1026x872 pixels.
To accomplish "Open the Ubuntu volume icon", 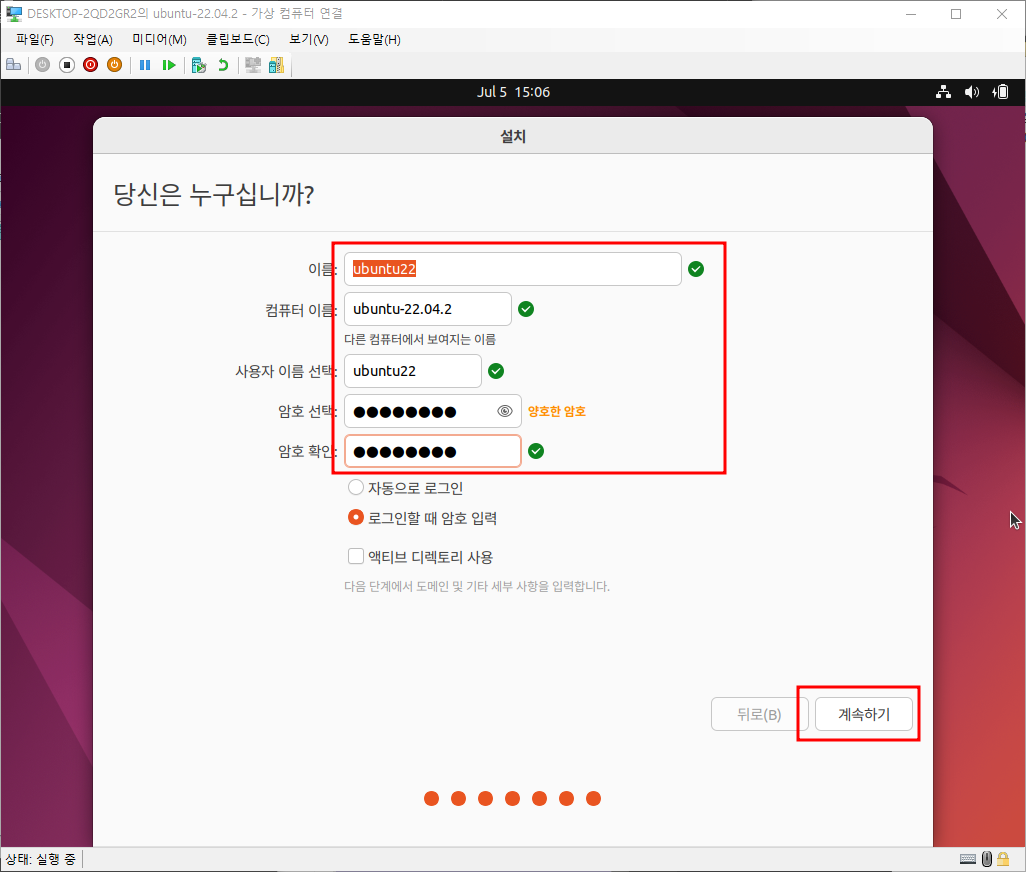I will coord(972,92).
